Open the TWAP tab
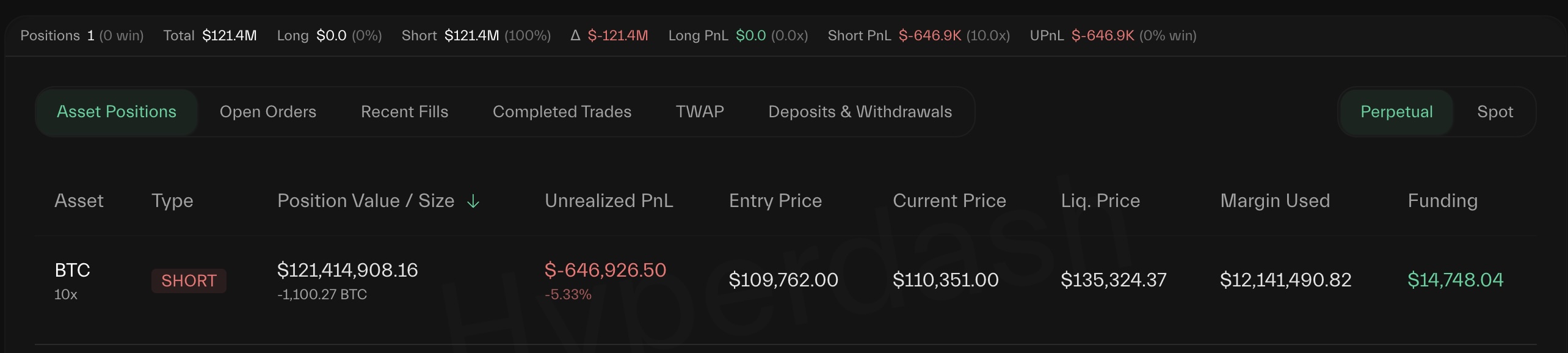1568x353 pixels. [700, 112]
